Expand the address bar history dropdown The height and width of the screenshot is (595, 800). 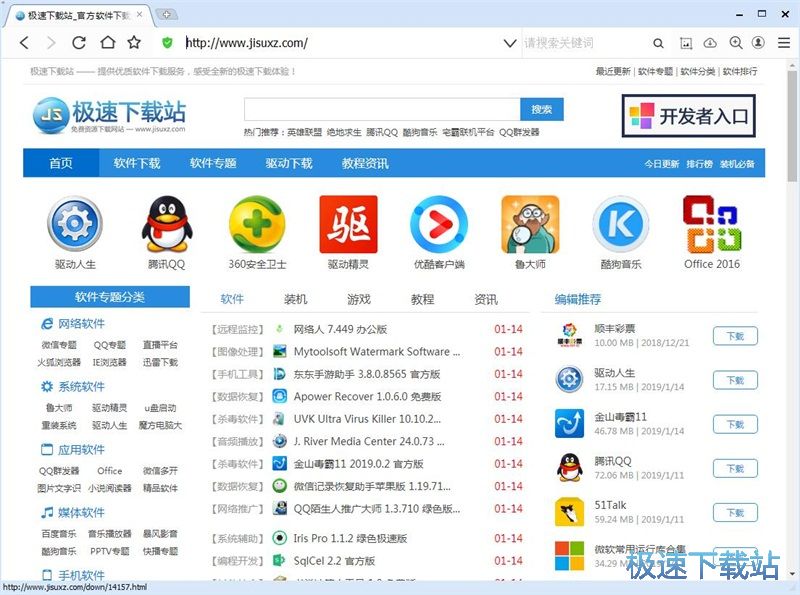[x=510, y=43]
